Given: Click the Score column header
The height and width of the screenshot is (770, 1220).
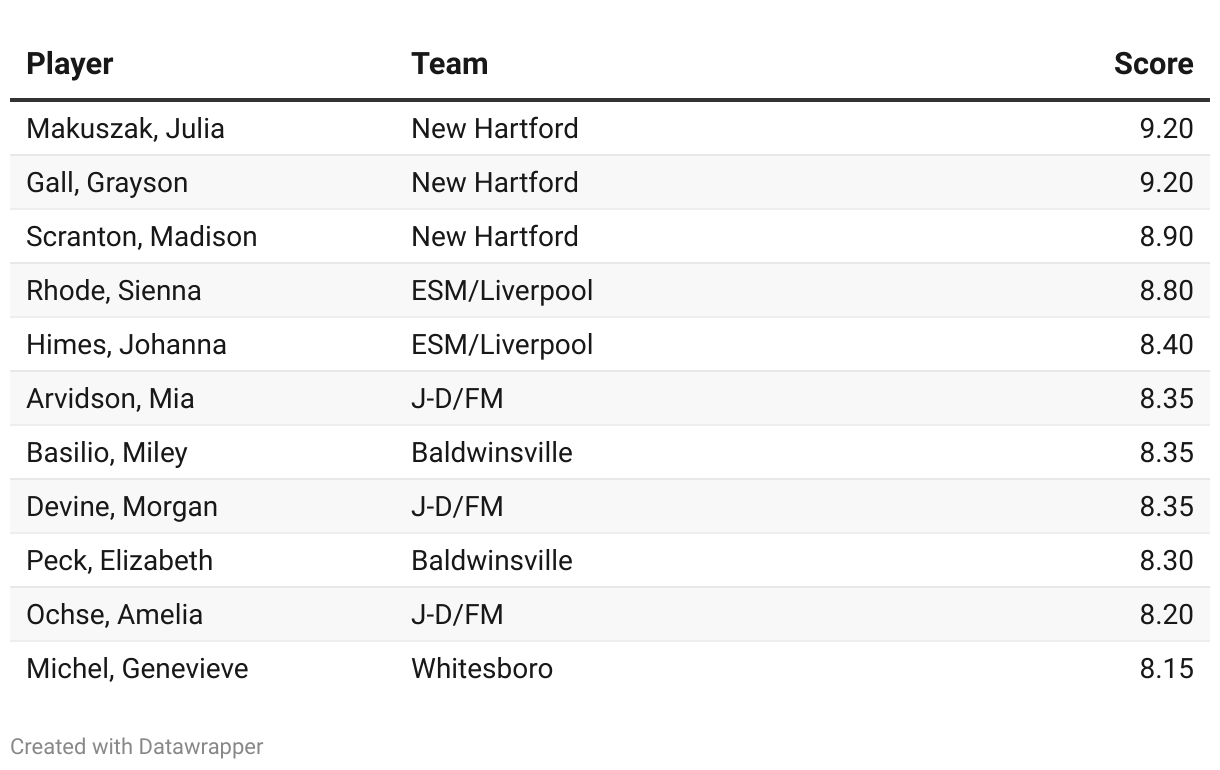Looking at the screenshot, I should pos(1153,64).
